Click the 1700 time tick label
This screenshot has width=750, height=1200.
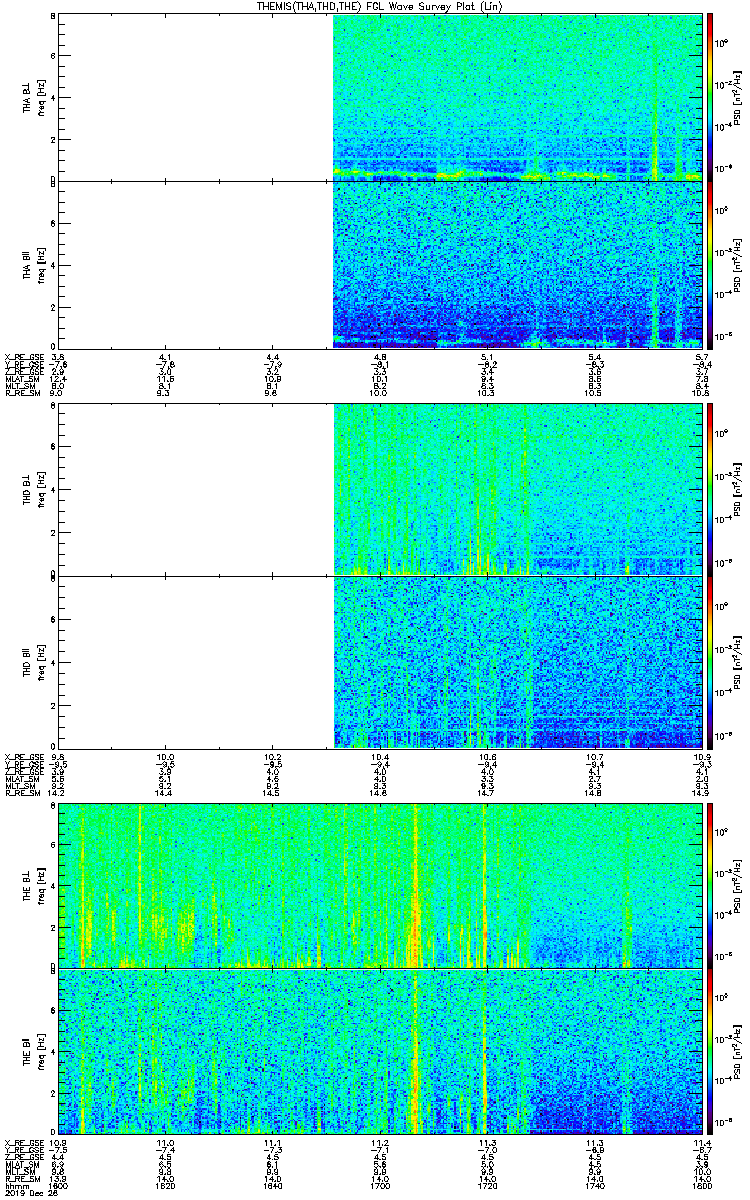(x=379, y=1184)
